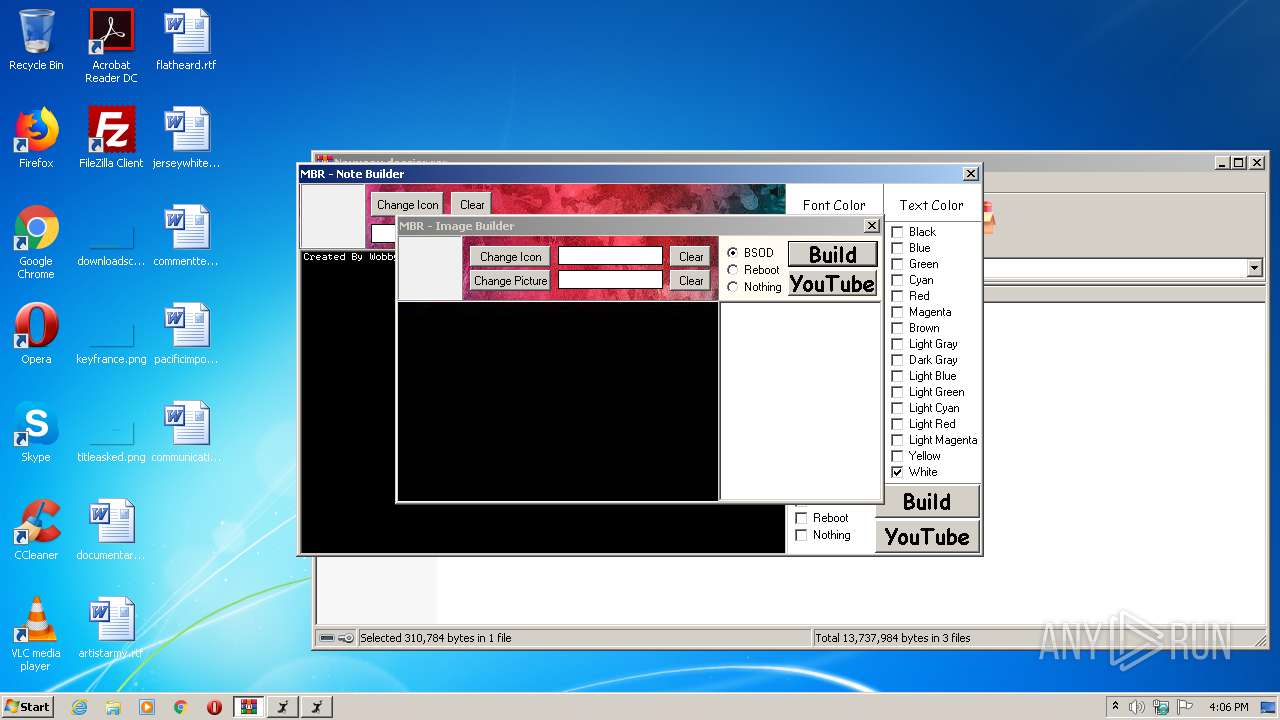Viewport: 1280px width, 720px height.
Task: Open media player icon in taskbar
Action: pos(147,707)
